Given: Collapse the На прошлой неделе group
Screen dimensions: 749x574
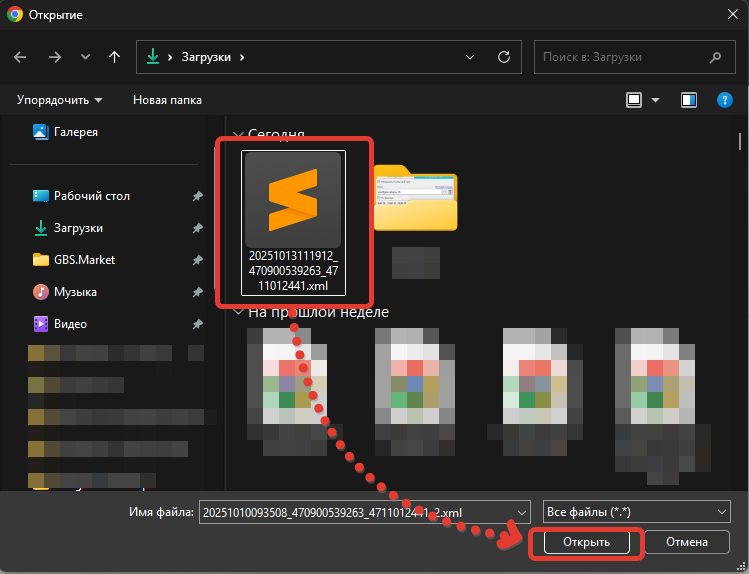Looking at the screenshot, I should pos(238,312).
